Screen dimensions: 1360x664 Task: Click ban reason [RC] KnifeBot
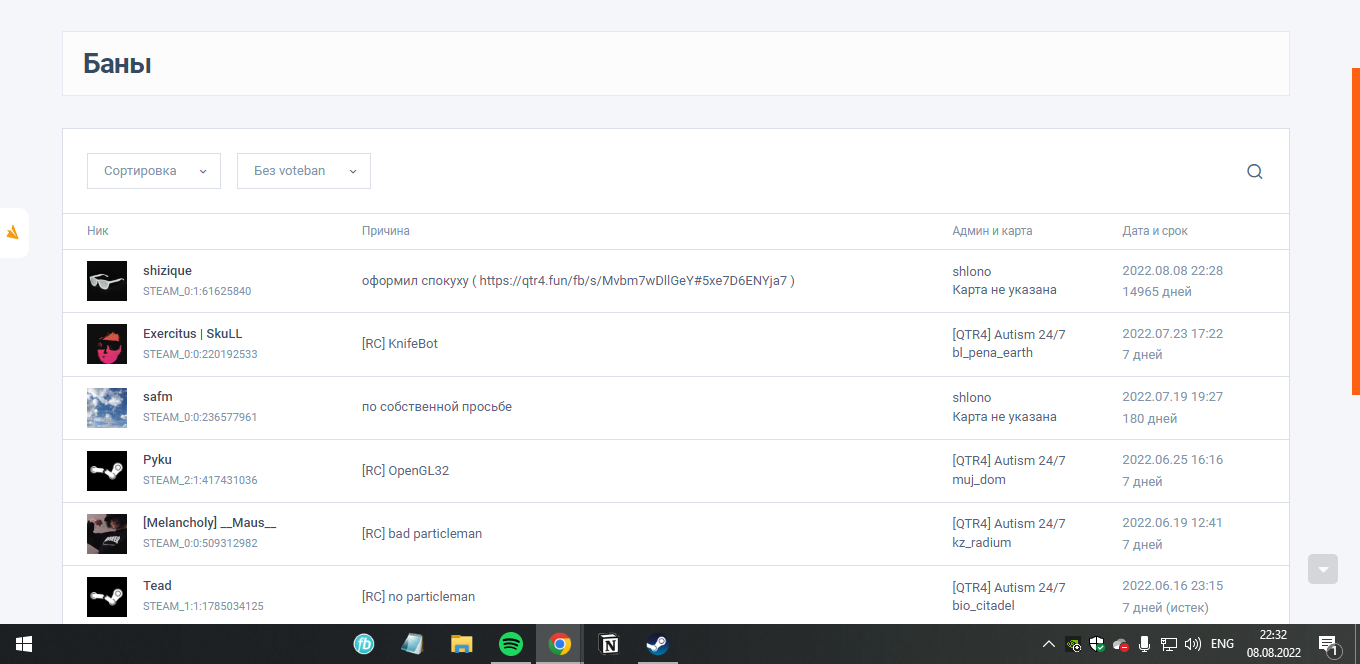tap(400, 344)
